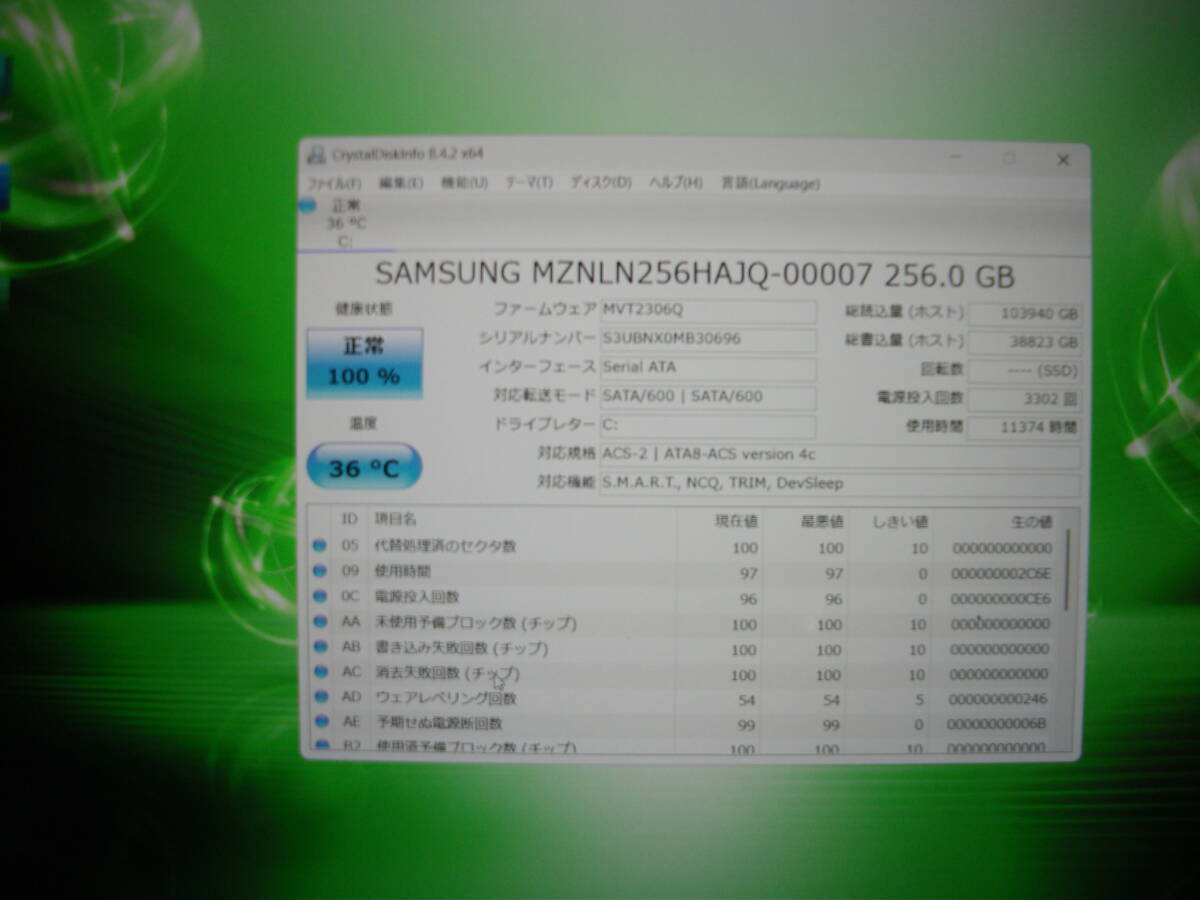Screen dimensions: 1200x900
Task: Click raw value 00000000006B
Action: pyautogui.click(x=996, y=724)
